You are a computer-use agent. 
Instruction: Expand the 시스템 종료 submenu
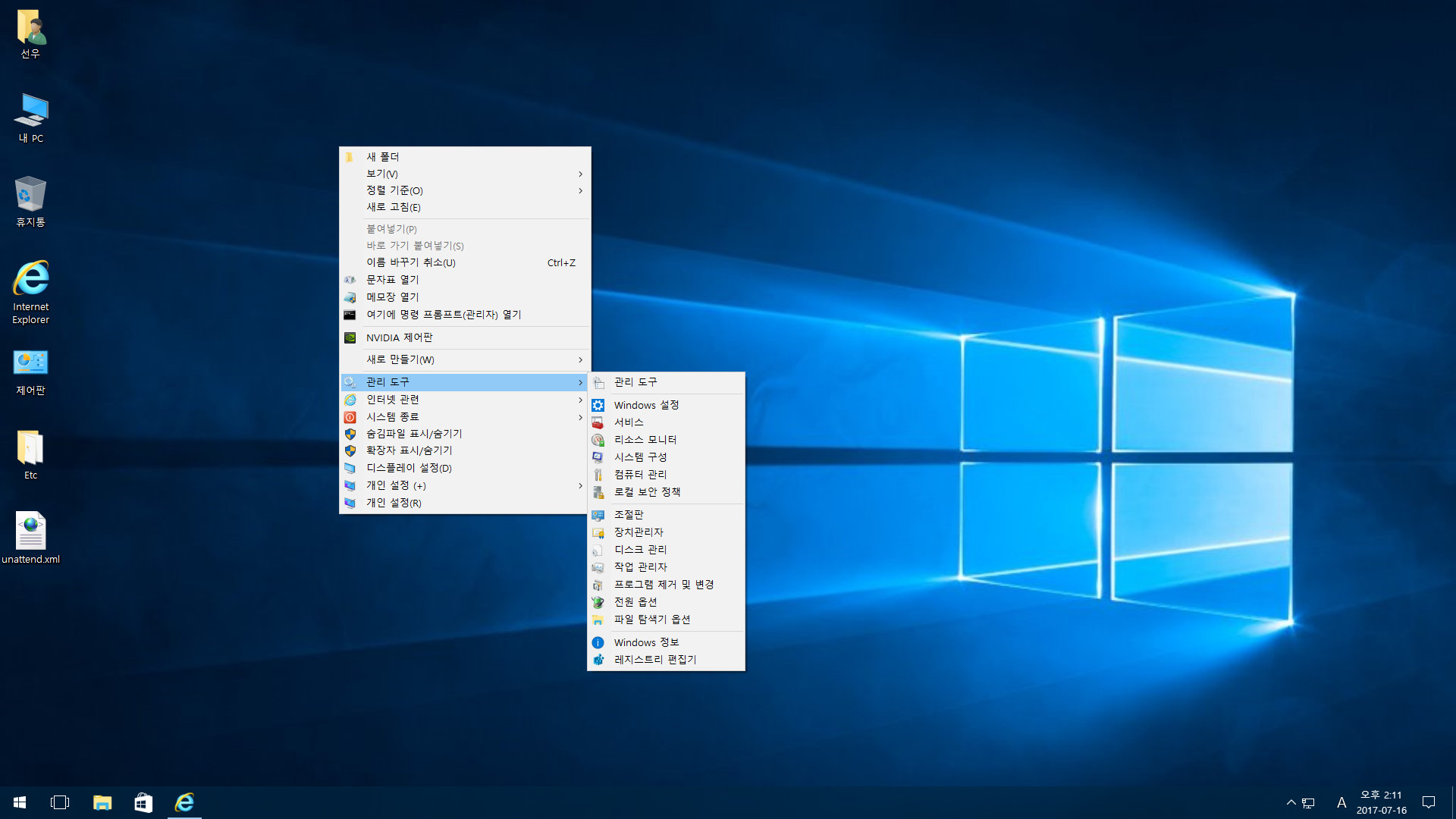pos(465,417)
